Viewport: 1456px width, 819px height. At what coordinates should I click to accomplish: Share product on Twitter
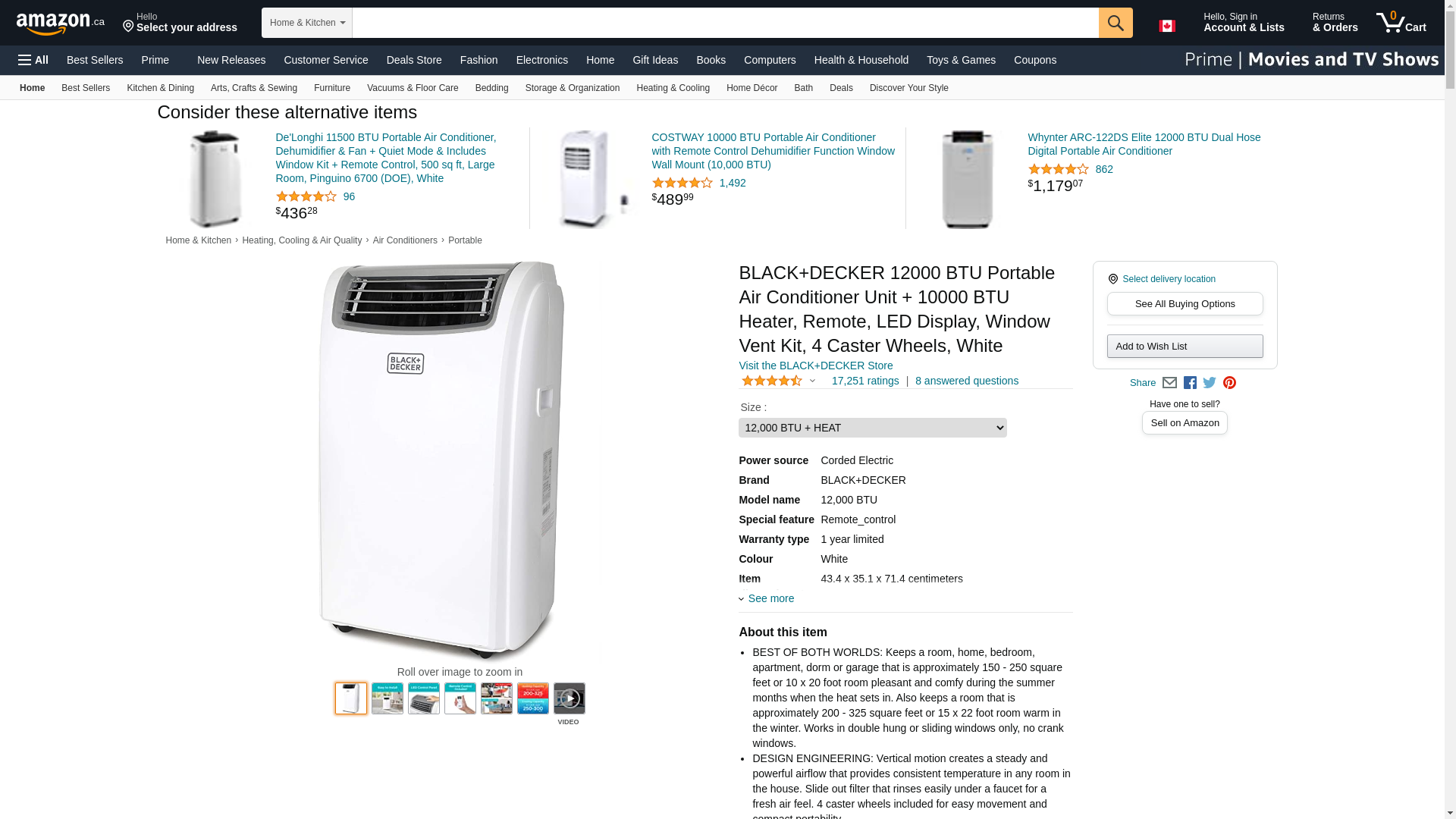(x=1210, y=383)
